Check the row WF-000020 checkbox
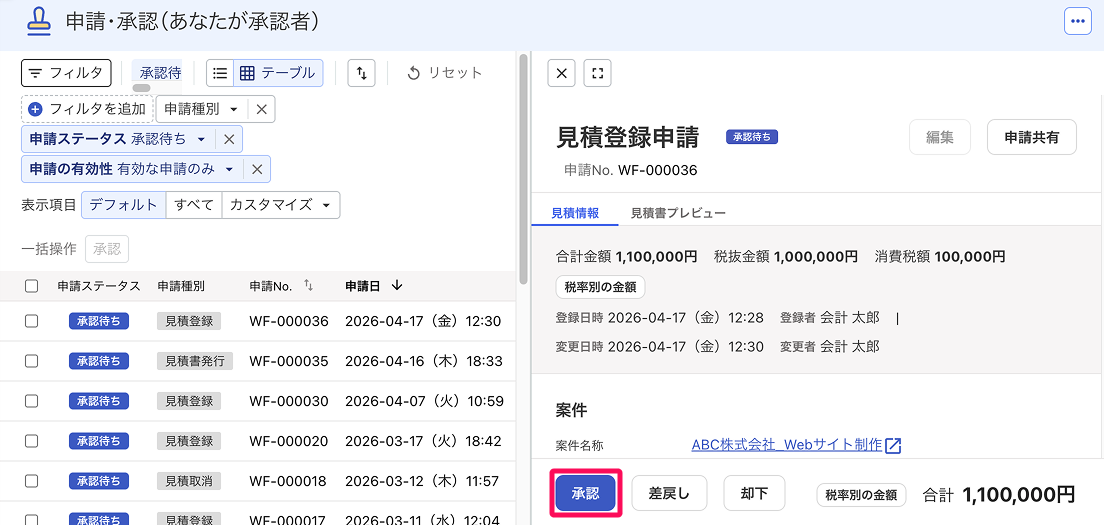Screen dimensions: 1104x525 [x=31, y=441]
